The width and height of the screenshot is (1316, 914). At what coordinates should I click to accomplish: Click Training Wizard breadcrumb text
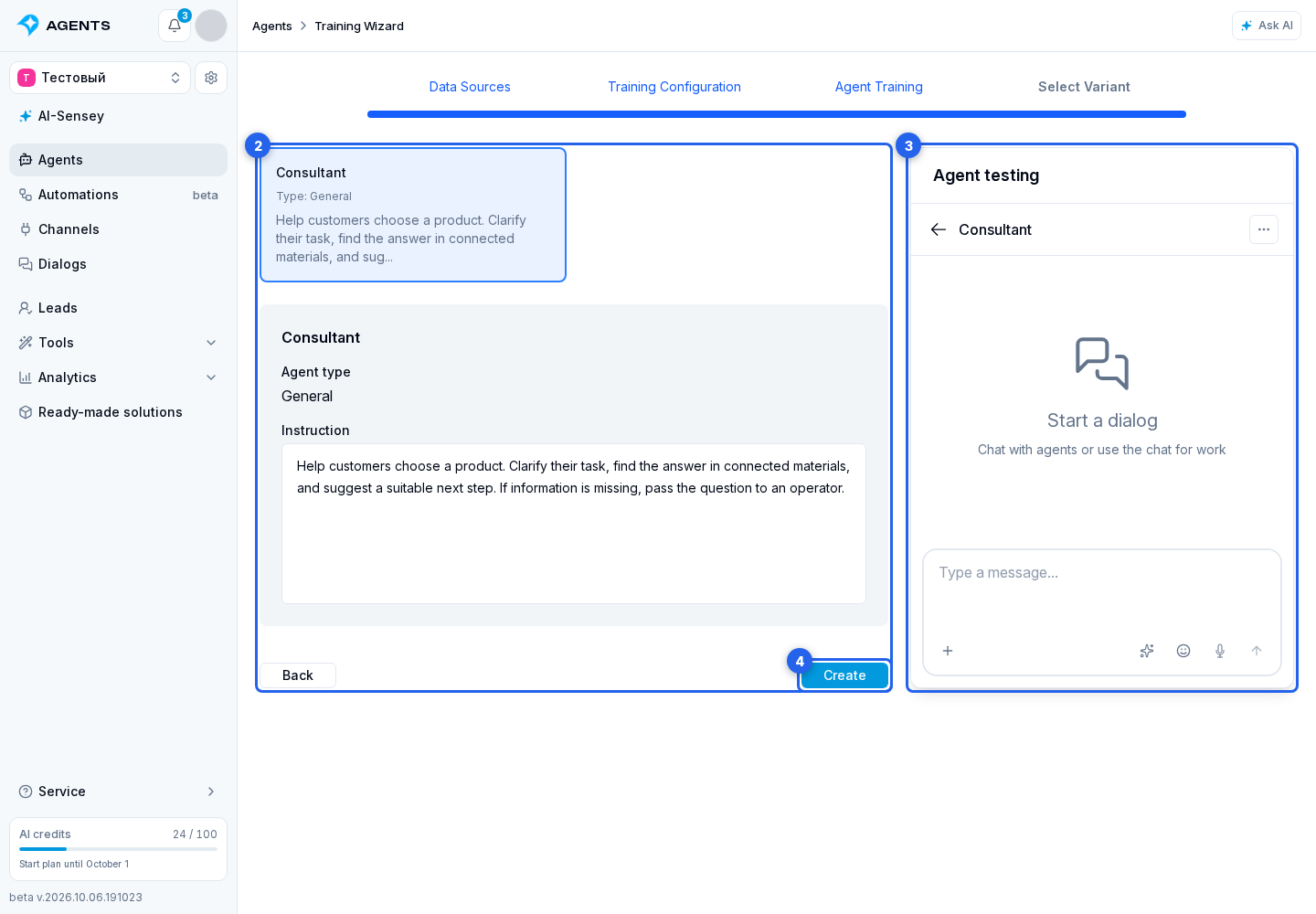359,26
